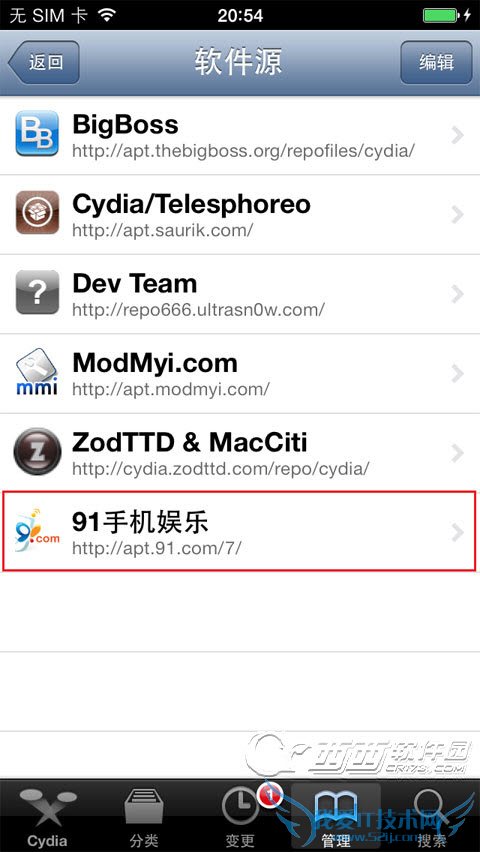Tap the 编辑 edit button
480x852 pixels.
pos(436,62)
